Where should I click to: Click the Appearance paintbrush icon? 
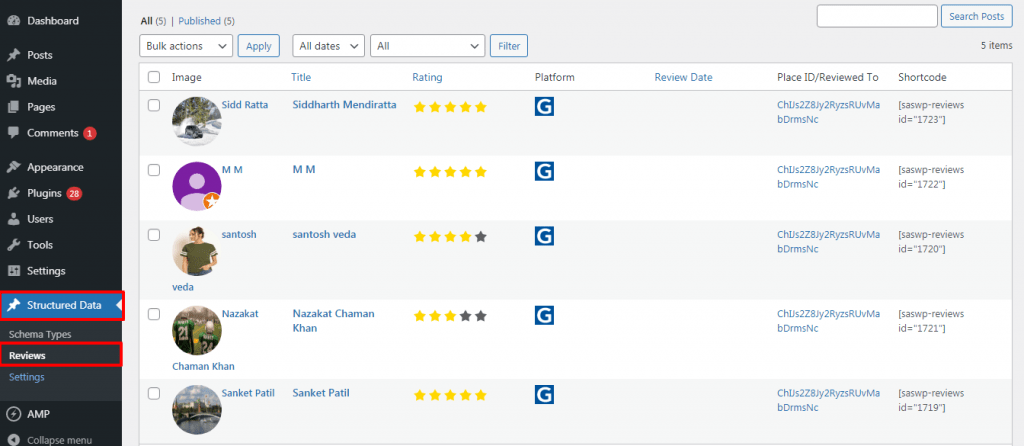(x=13, y=167)
